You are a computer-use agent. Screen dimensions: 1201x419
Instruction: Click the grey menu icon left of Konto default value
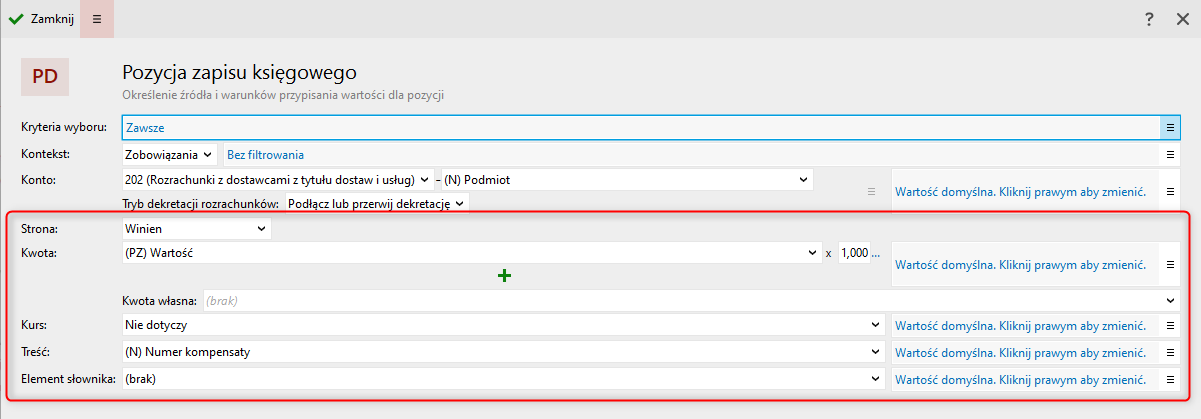[x=871, y=190]
